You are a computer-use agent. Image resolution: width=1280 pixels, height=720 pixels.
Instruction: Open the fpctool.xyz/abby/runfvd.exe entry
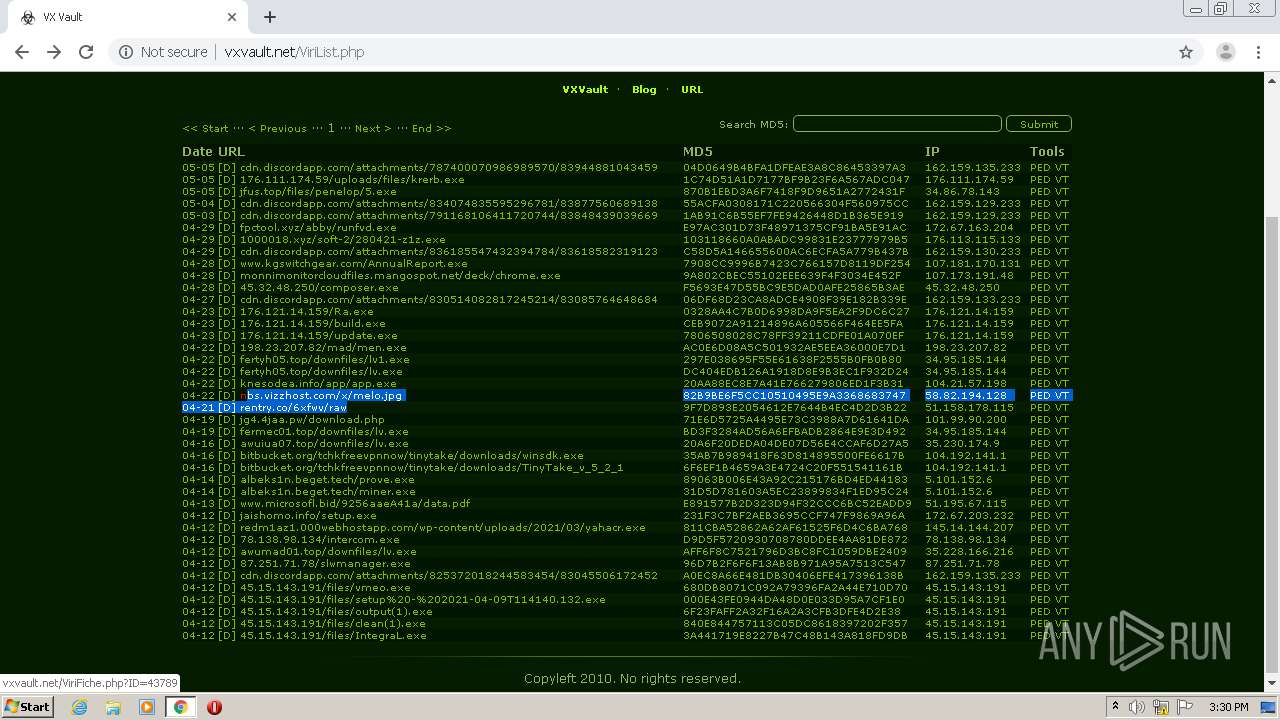318,227
